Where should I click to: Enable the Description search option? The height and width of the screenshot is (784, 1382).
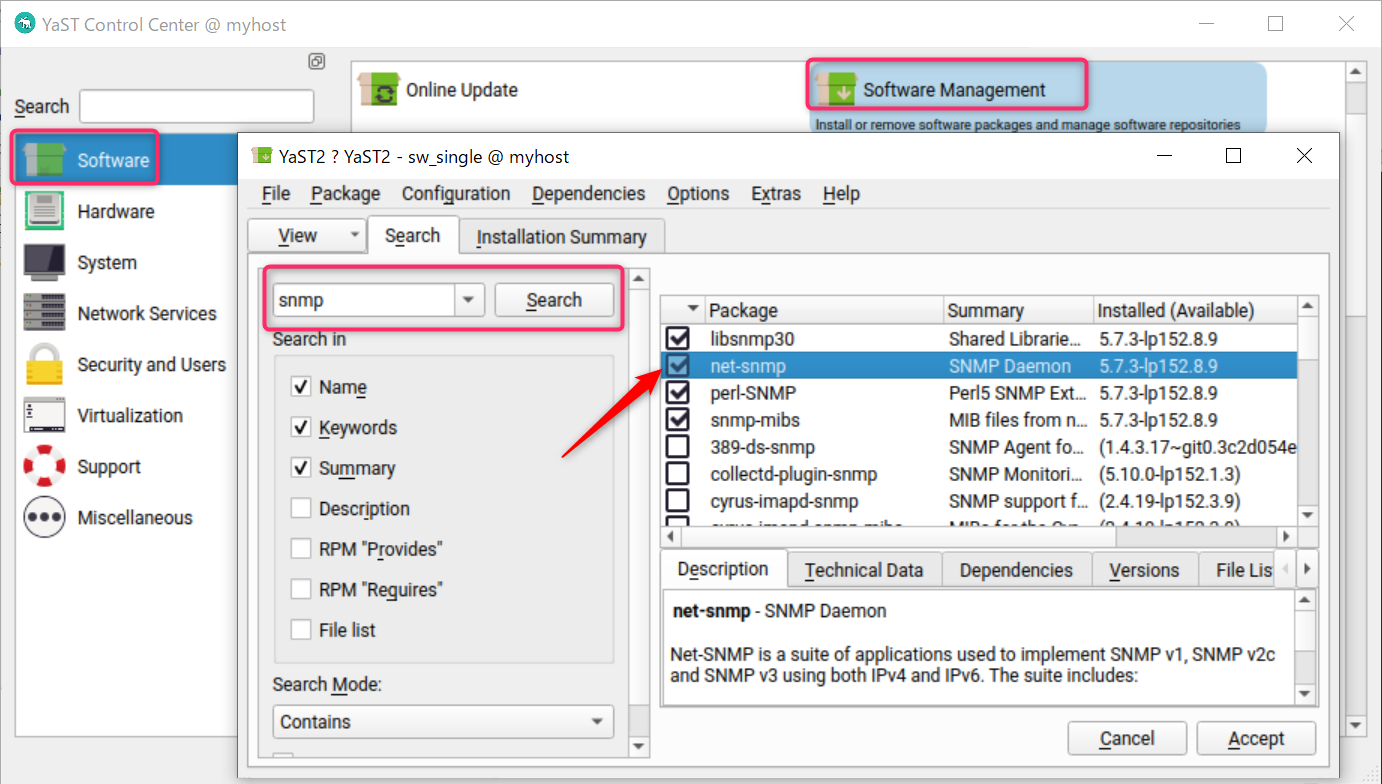[x=301, y=508]
